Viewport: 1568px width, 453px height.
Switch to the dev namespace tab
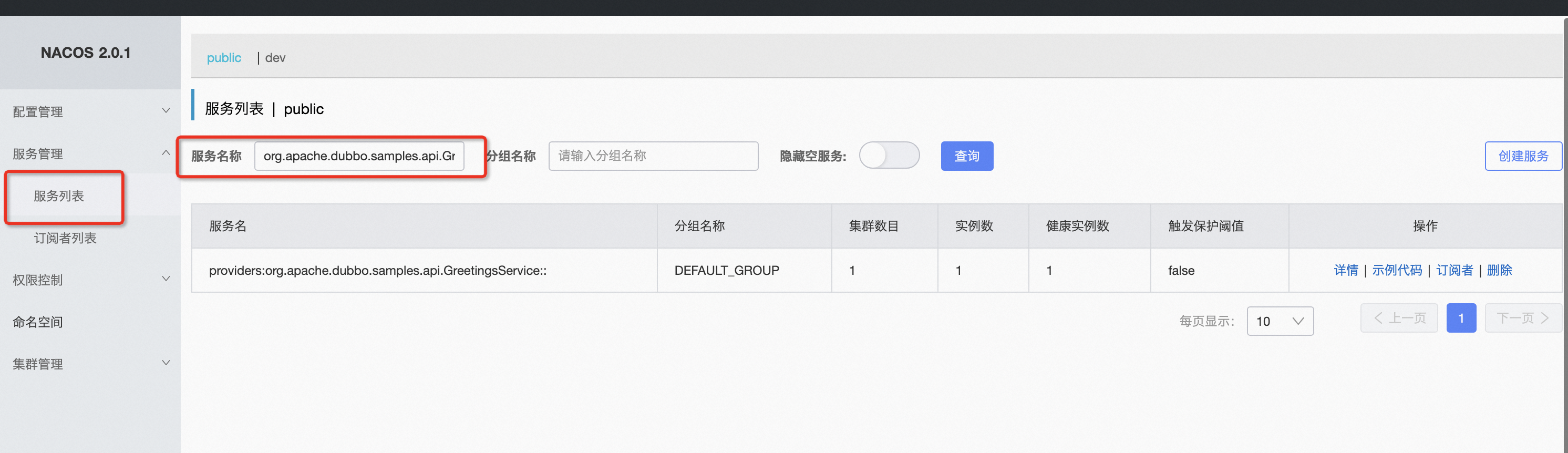pyautogui.click(x=275, y=58)
